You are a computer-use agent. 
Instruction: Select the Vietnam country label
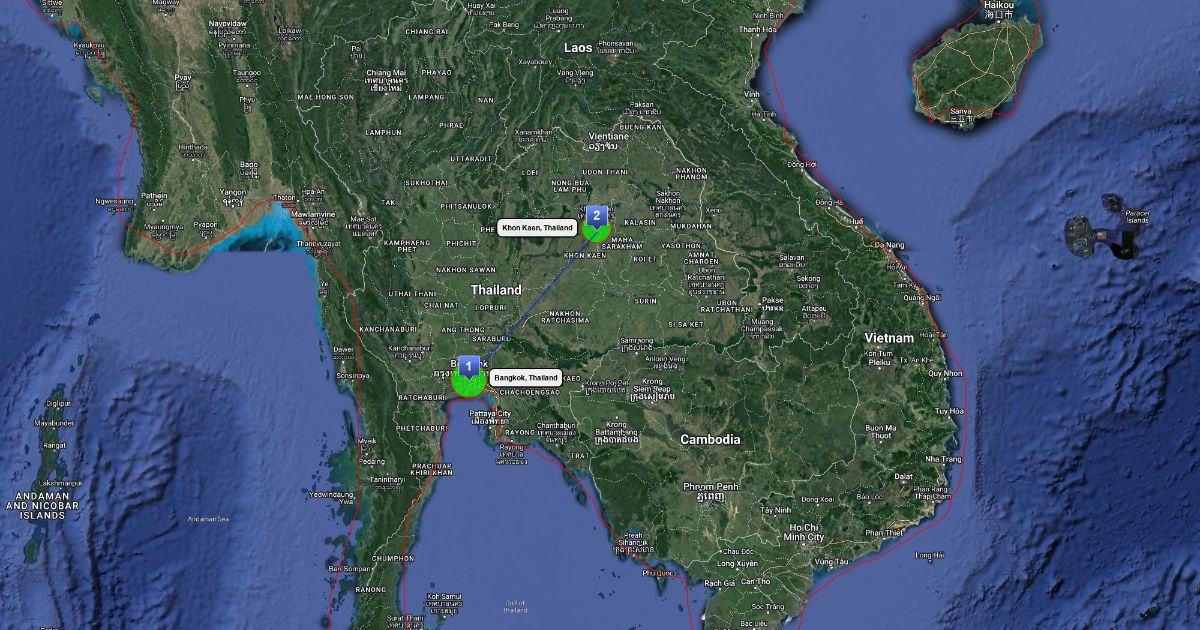(889, 338)
